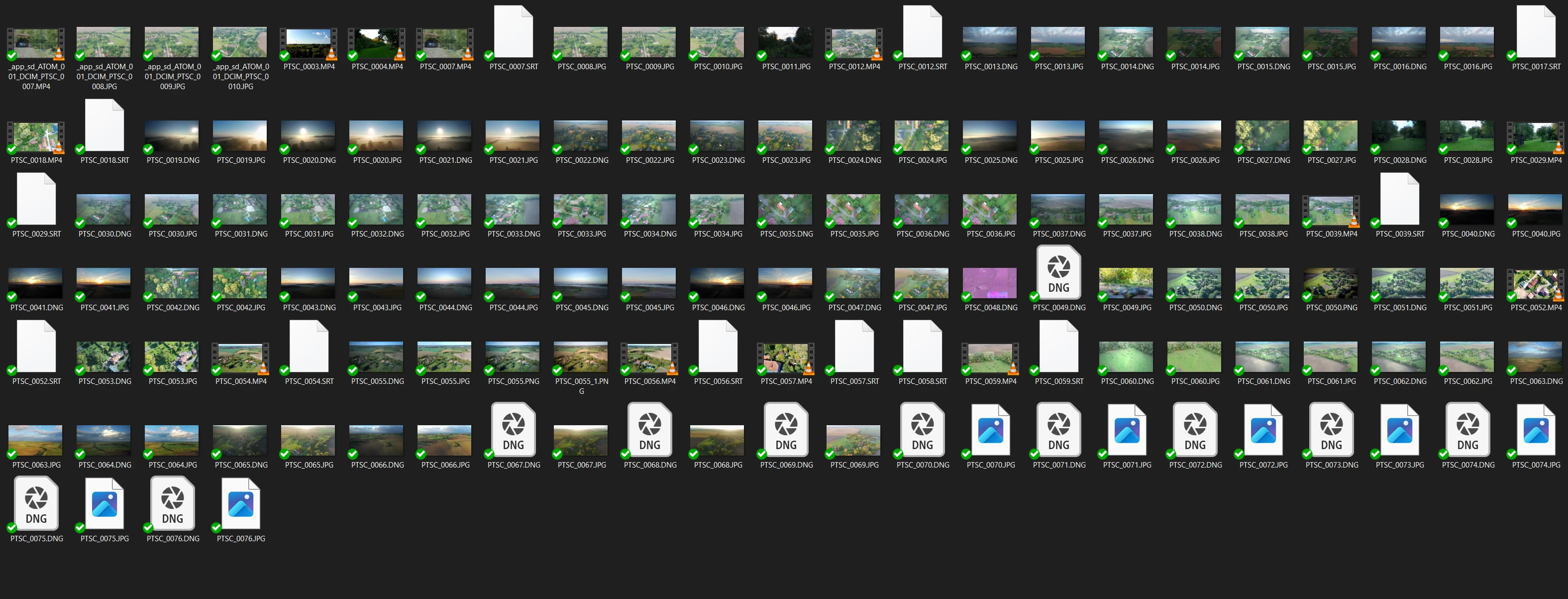This screenshot has height=599, width=1568.
Task: Click the _app_sd_ATOM_001_DCIM_PTSC_0007.MP4 video thumbnail
Action: coord(35,44)
